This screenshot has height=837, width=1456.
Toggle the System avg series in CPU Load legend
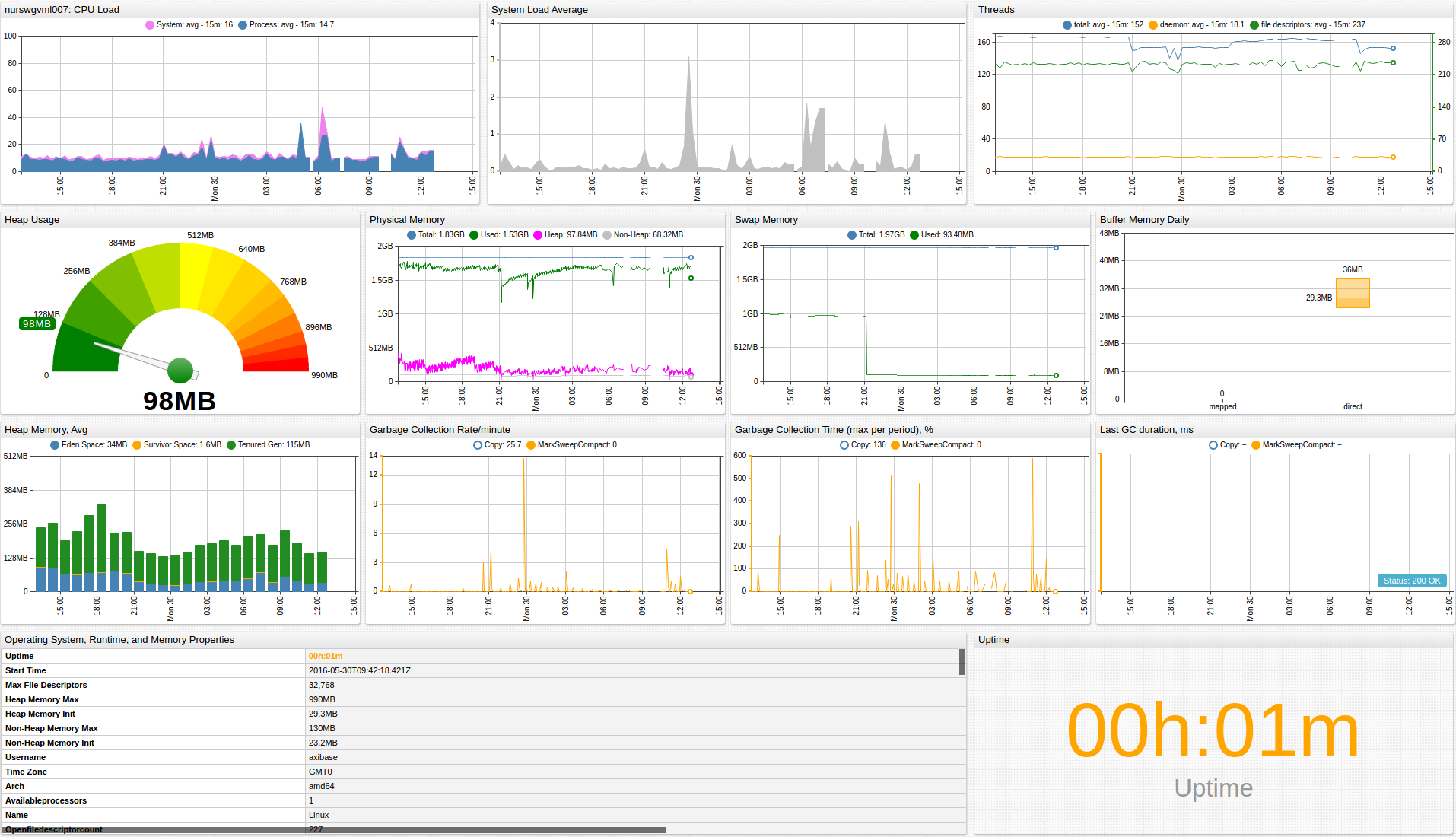coord(189,25)
